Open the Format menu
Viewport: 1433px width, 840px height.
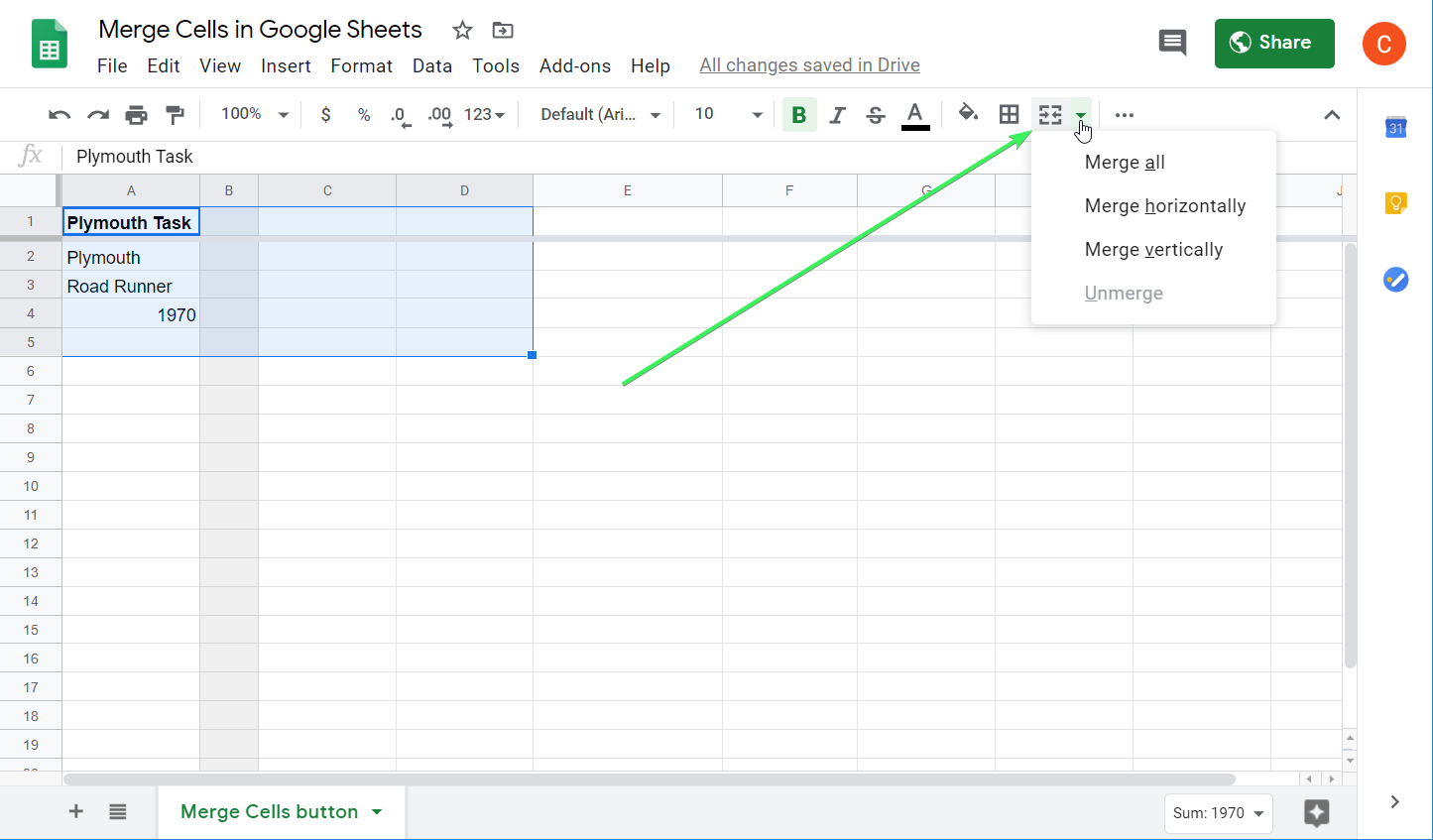coord(361,65)
